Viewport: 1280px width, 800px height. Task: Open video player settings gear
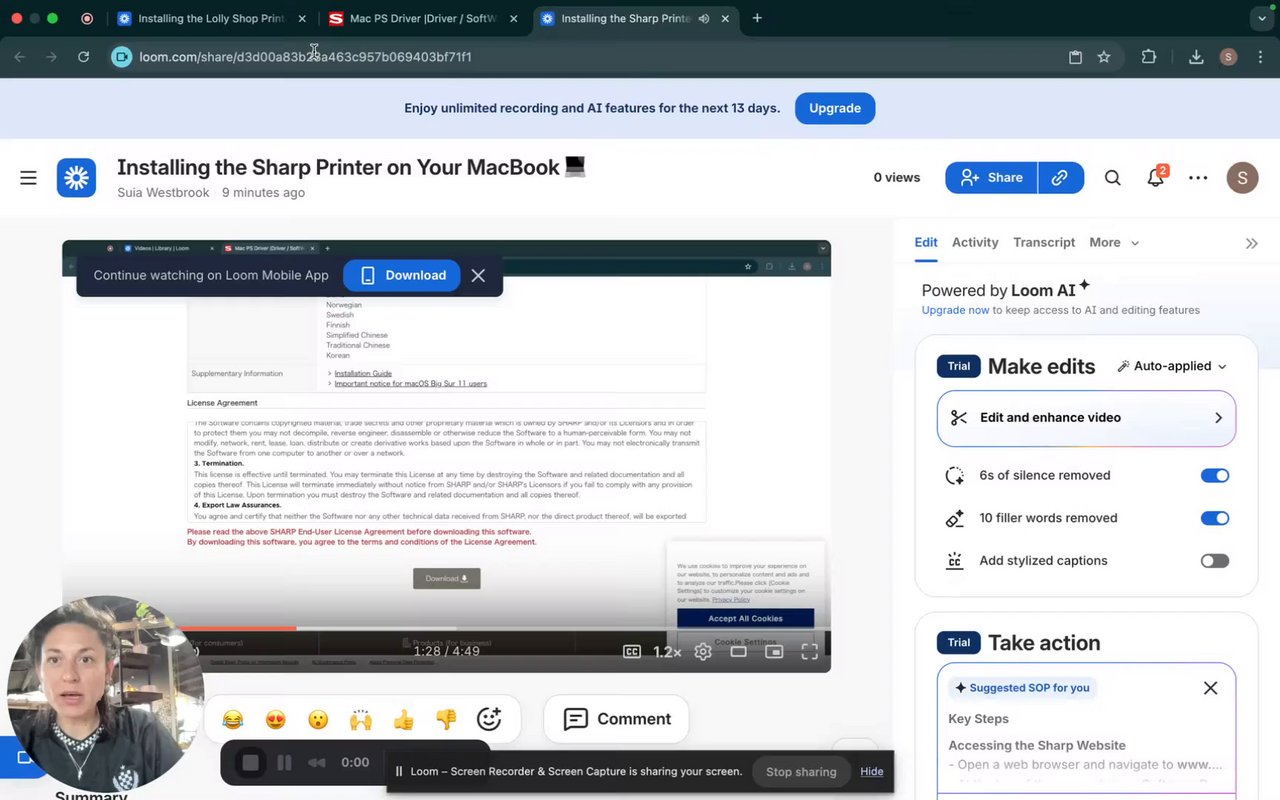pyautogui.click(x=703, y=651)
